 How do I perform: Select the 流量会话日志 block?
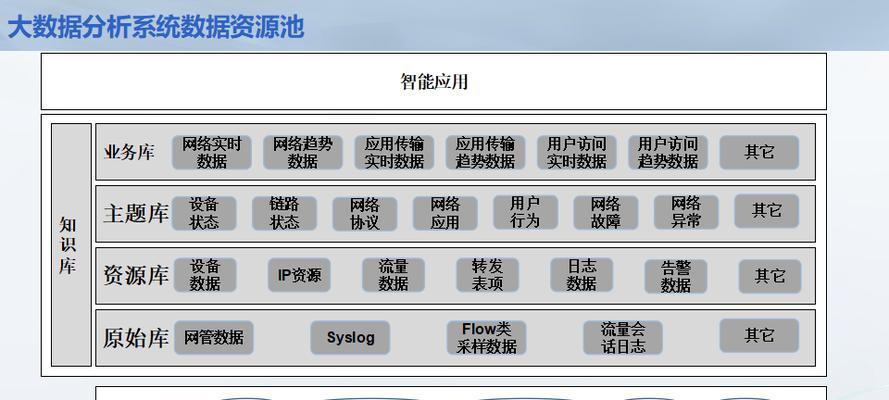(x=623, y=338)
